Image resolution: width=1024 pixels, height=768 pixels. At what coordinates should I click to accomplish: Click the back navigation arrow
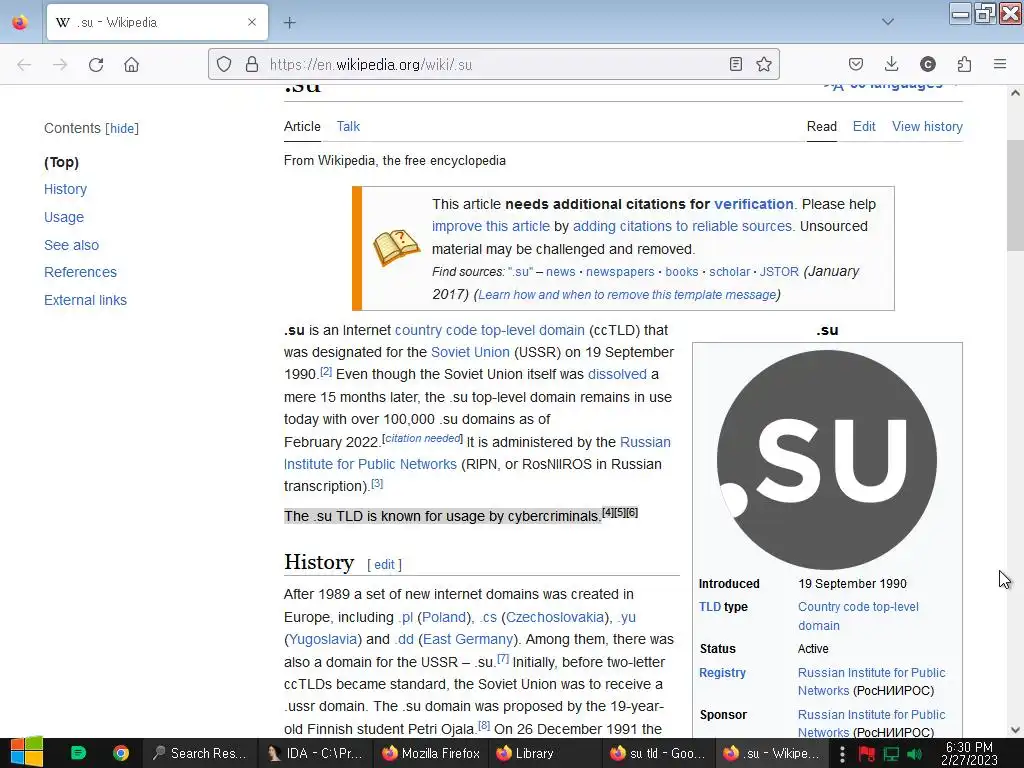(x=24, y=65)
